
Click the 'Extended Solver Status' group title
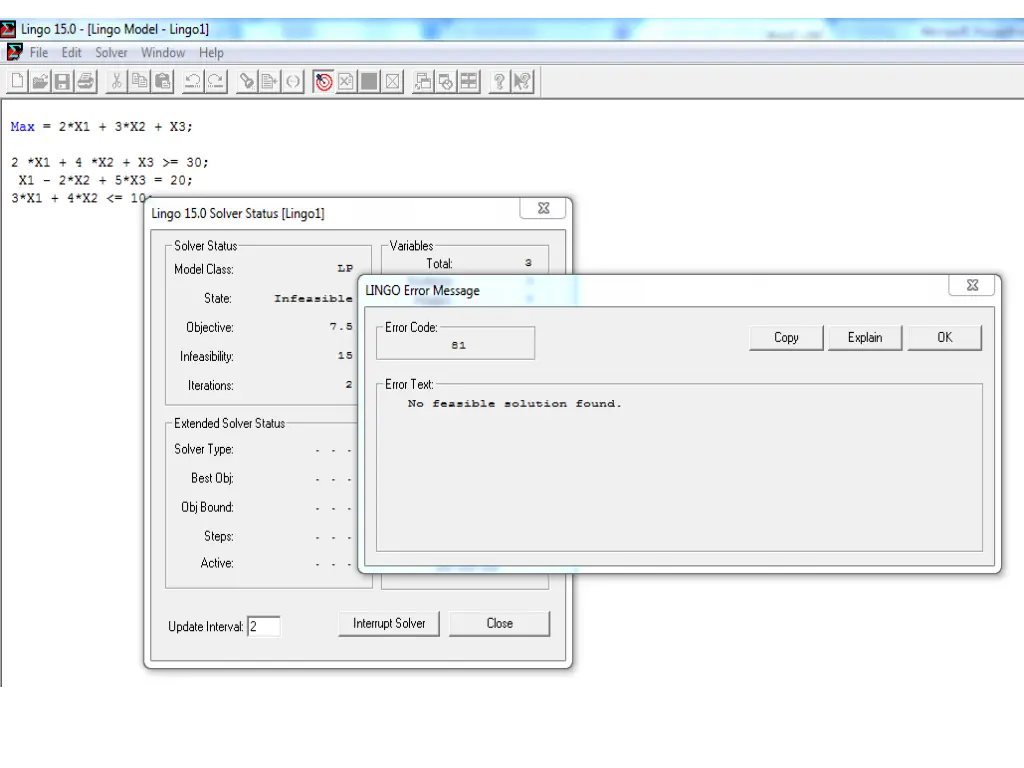(229, 424)
